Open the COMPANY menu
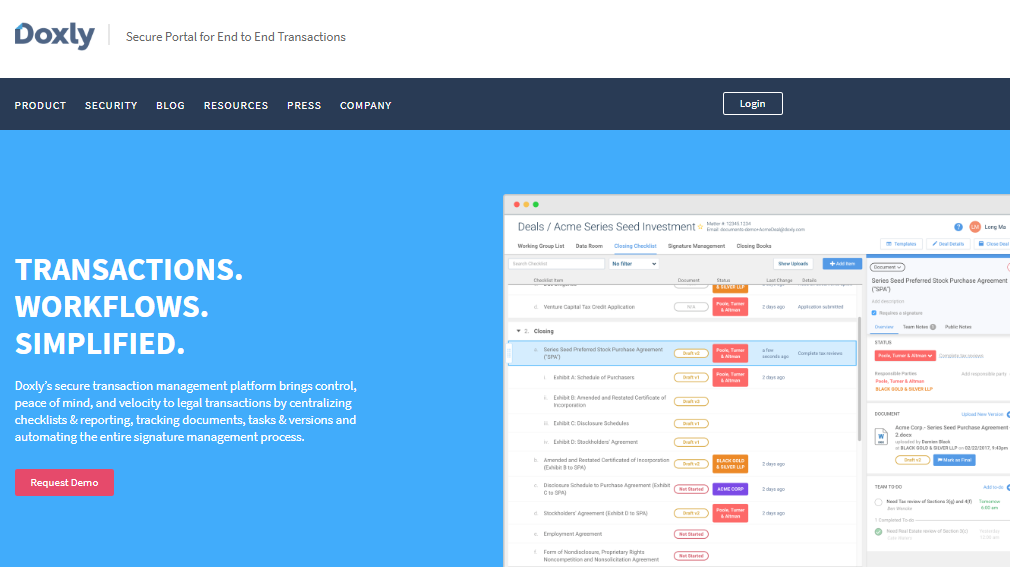1010x567 pixels. [365, 105]
